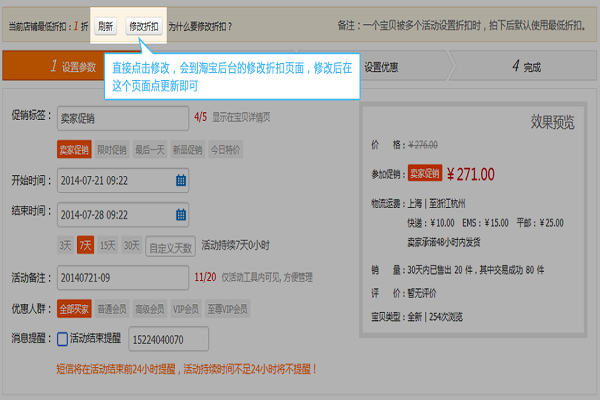Select 高级会员 as target audience
600x400 pixels.
click(x=150, y=309)
